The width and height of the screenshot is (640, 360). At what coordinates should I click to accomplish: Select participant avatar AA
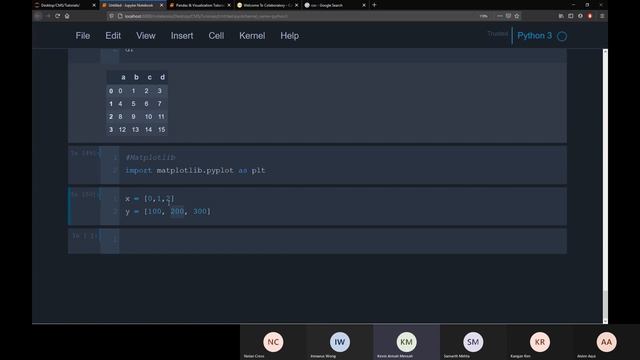(x=606, y=342)
